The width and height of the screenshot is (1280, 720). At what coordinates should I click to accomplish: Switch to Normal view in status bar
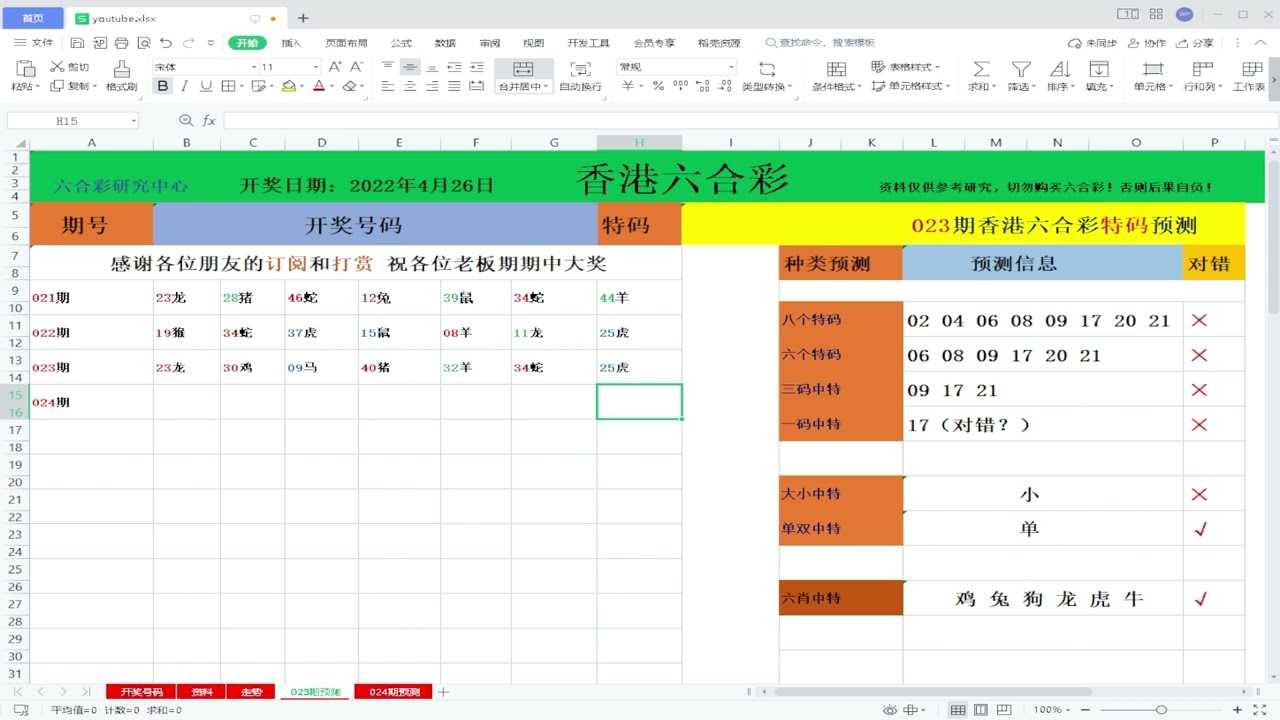point(957,710)
